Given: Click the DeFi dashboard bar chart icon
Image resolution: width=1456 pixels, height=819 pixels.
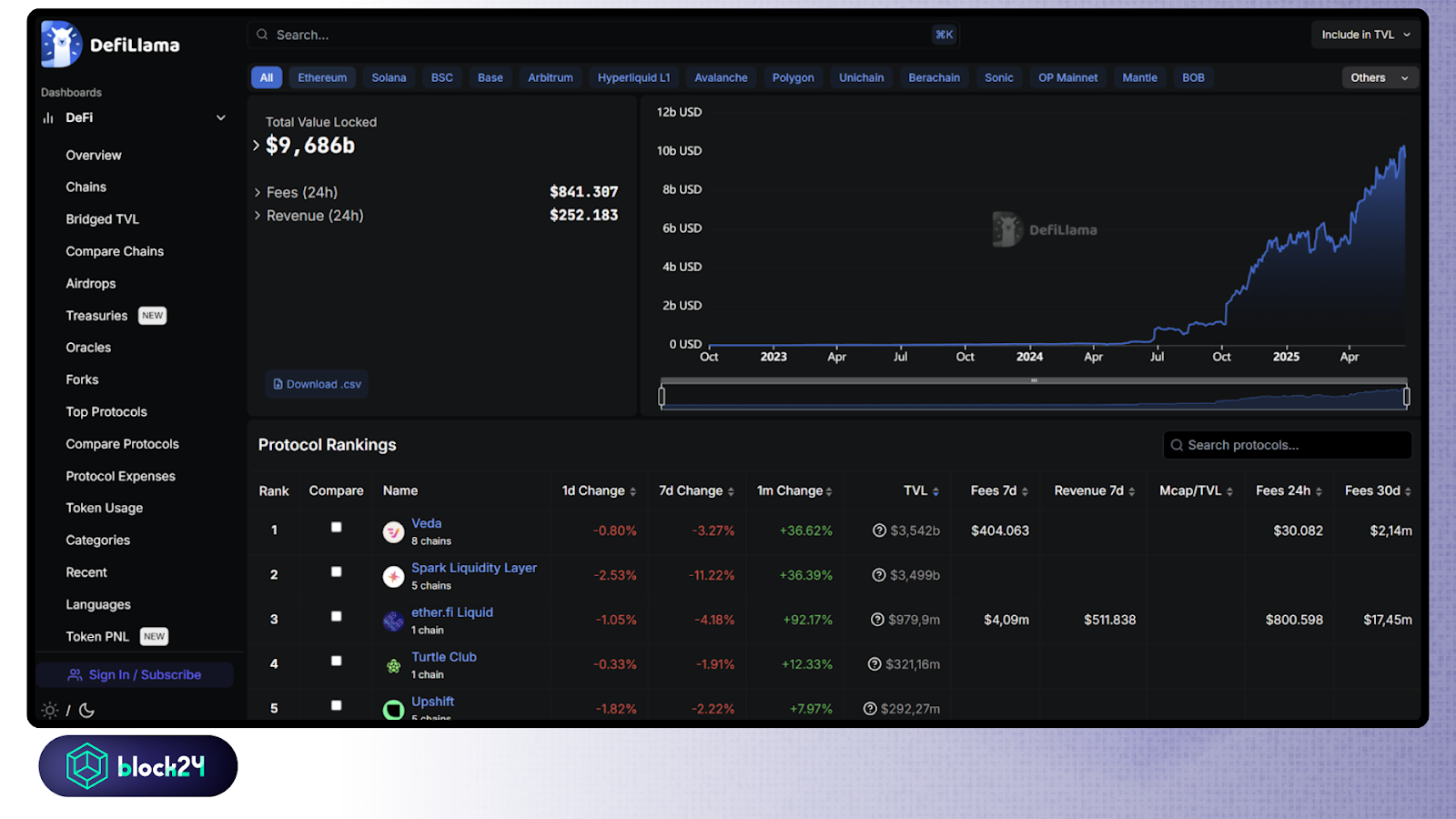Looking at the screenshot, I should [x=48, y=117].
